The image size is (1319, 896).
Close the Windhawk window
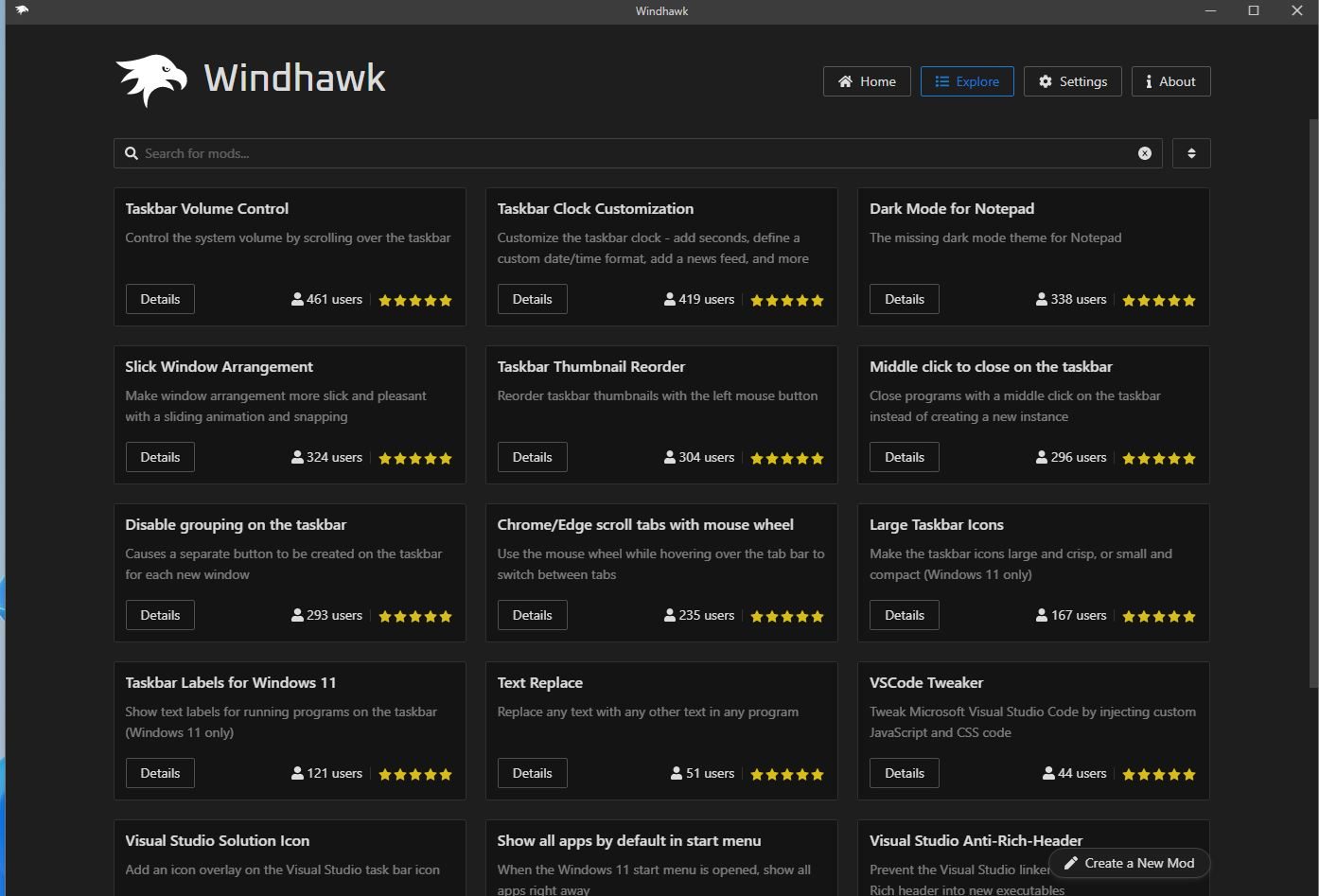coord(1297,11)
